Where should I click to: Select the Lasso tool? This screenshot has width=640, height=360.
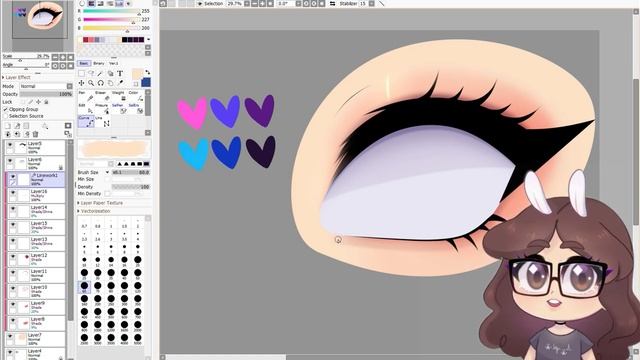coord(91,74)
